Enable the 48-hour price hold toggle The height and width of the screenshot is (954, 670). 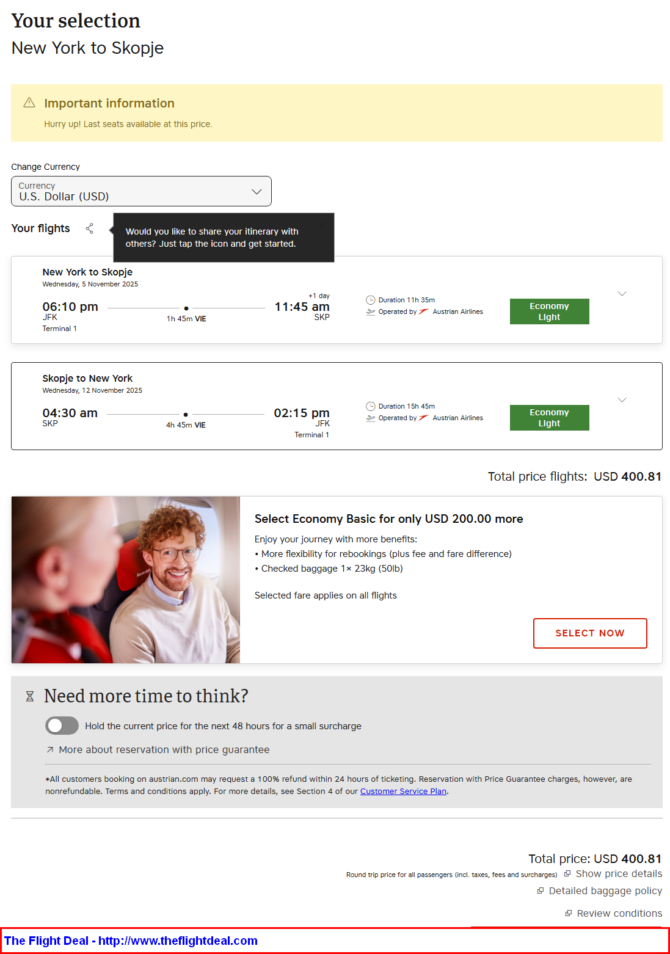click(62, 725)
